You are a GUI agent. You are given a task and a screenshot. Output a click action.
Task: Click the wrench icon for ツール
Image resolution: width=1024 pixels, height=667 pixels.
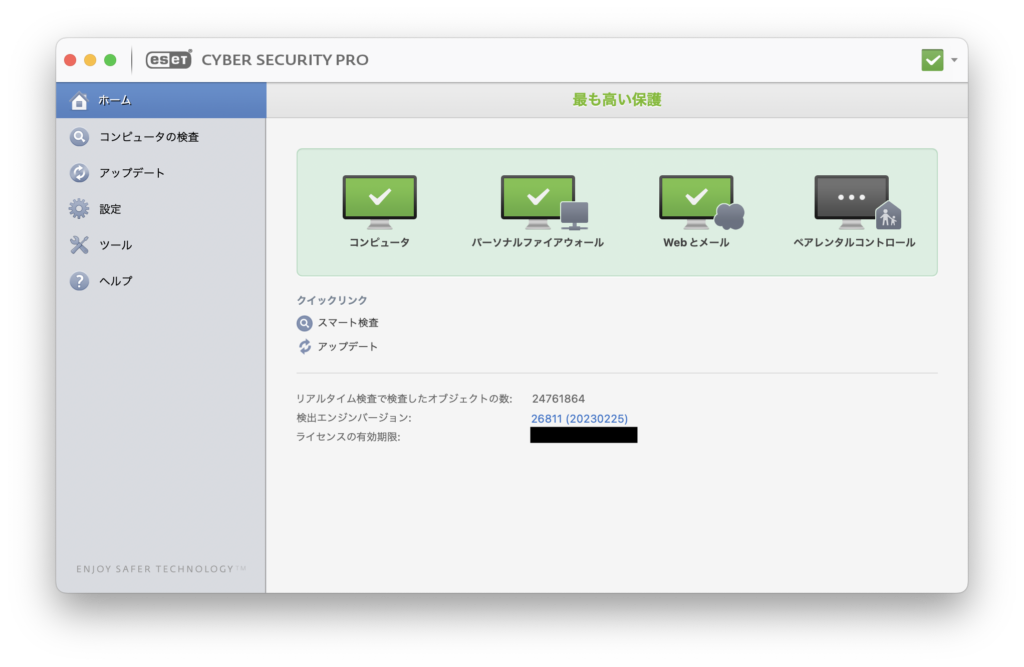[x=79, y=244]
